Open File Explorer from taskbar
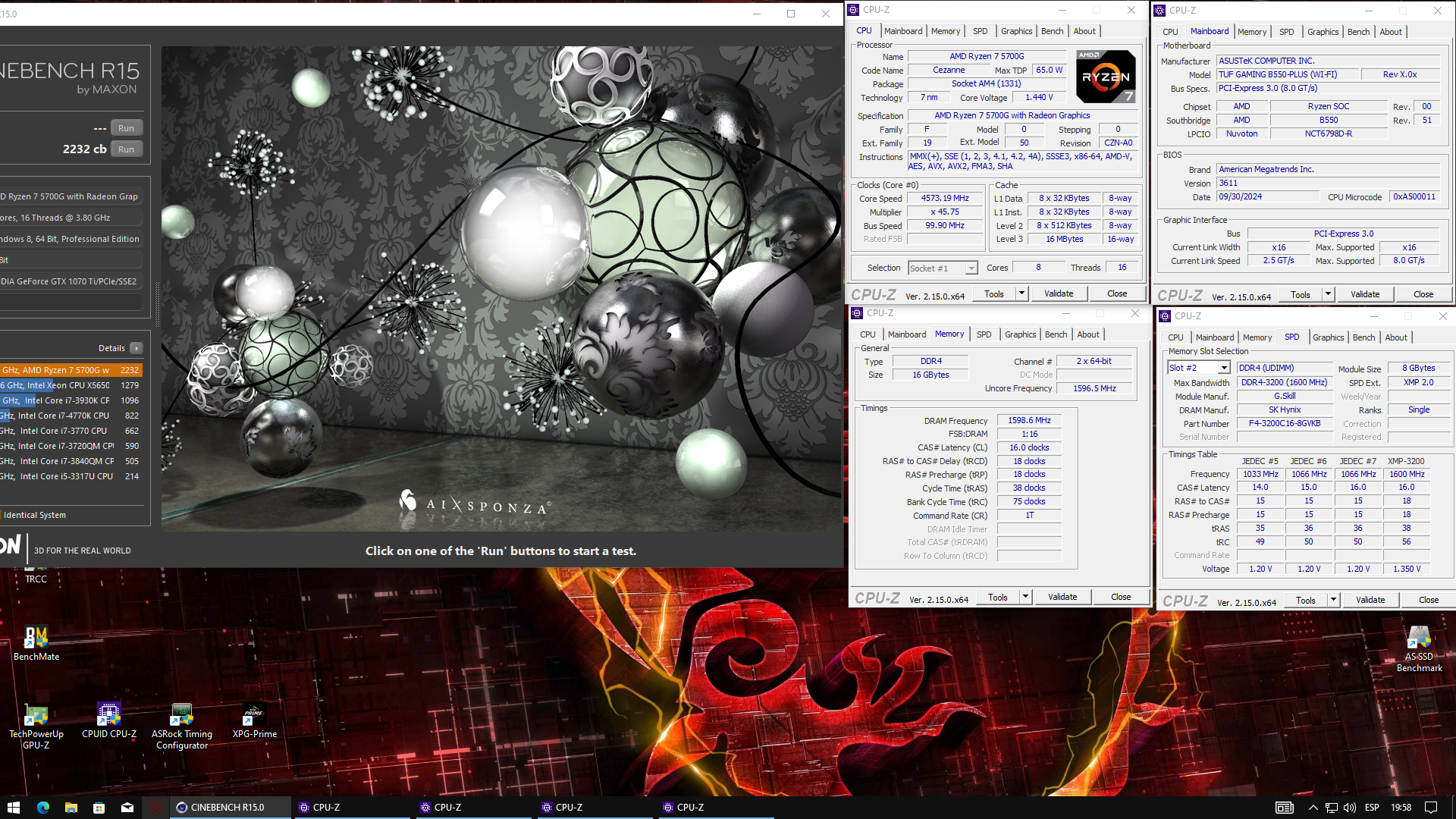 [x=71, y=808]
